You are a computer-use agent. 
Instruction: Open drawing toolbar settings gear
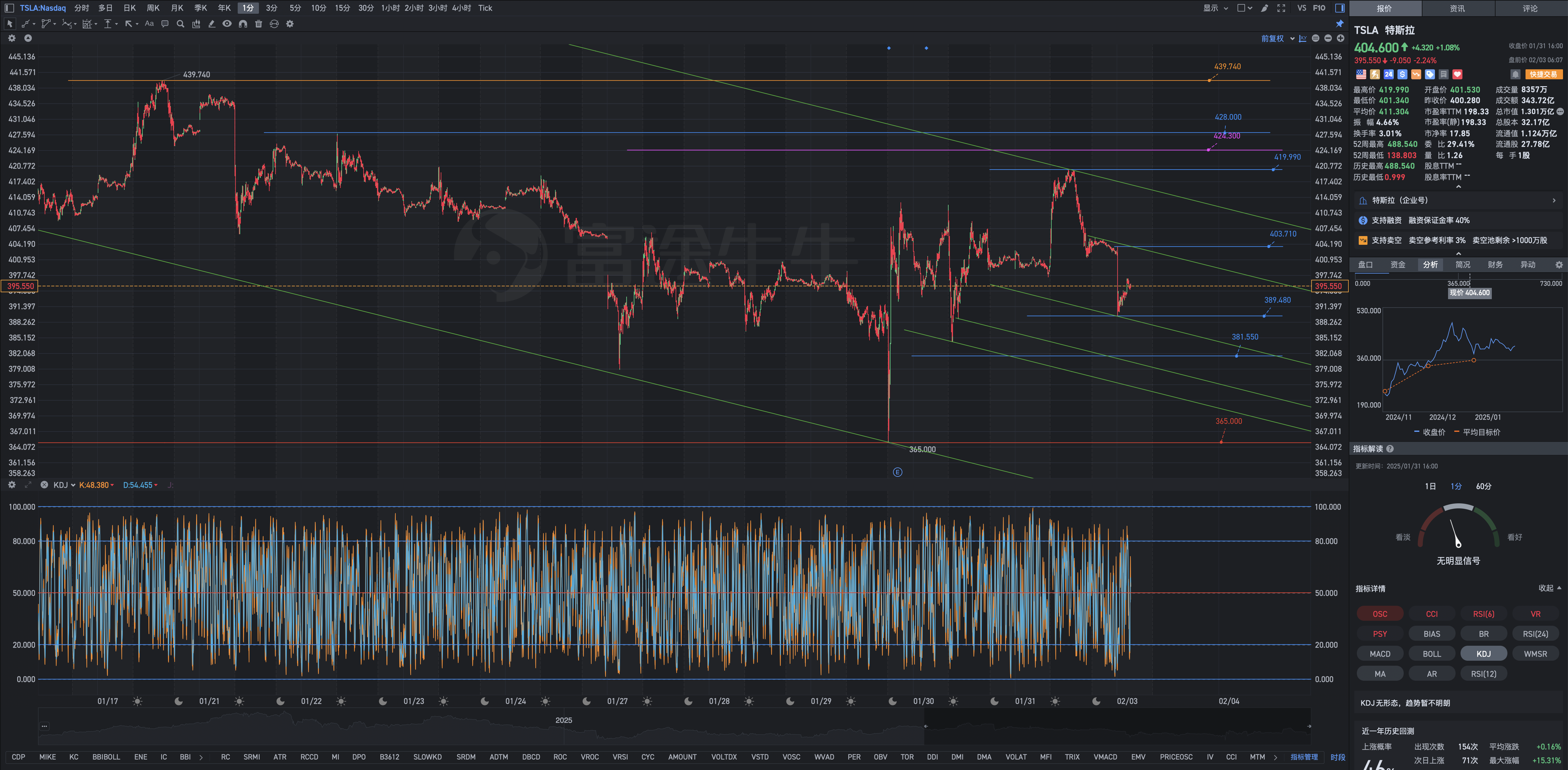pos(290,24)
